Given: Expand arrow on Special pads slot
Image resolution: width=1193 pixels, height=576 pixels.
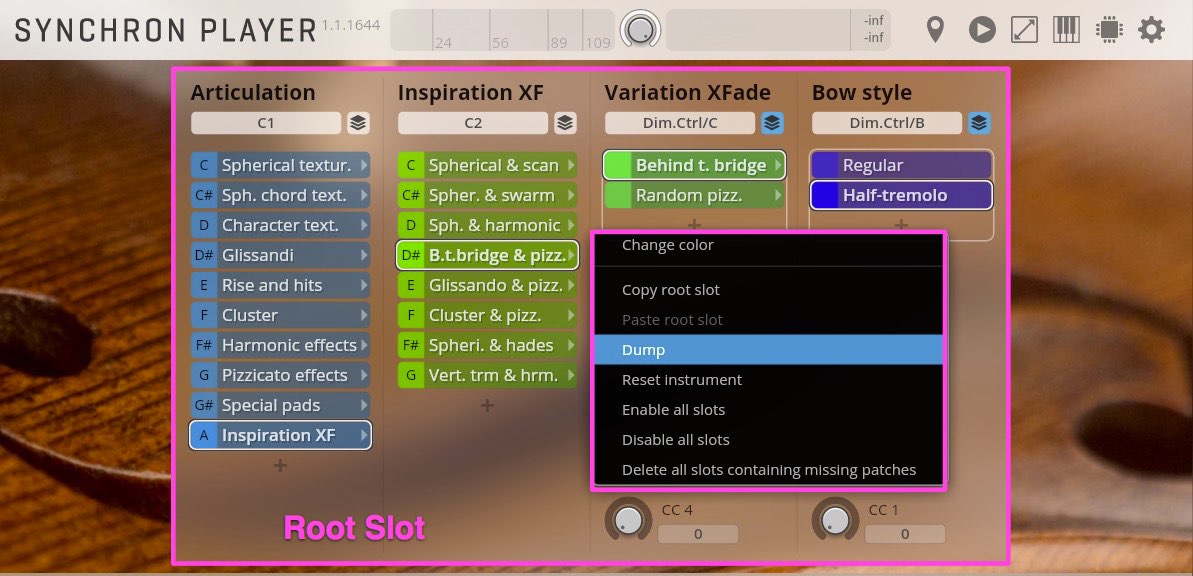Looking at the screenshot, I should pyautogui.click(x=364, y=406).
